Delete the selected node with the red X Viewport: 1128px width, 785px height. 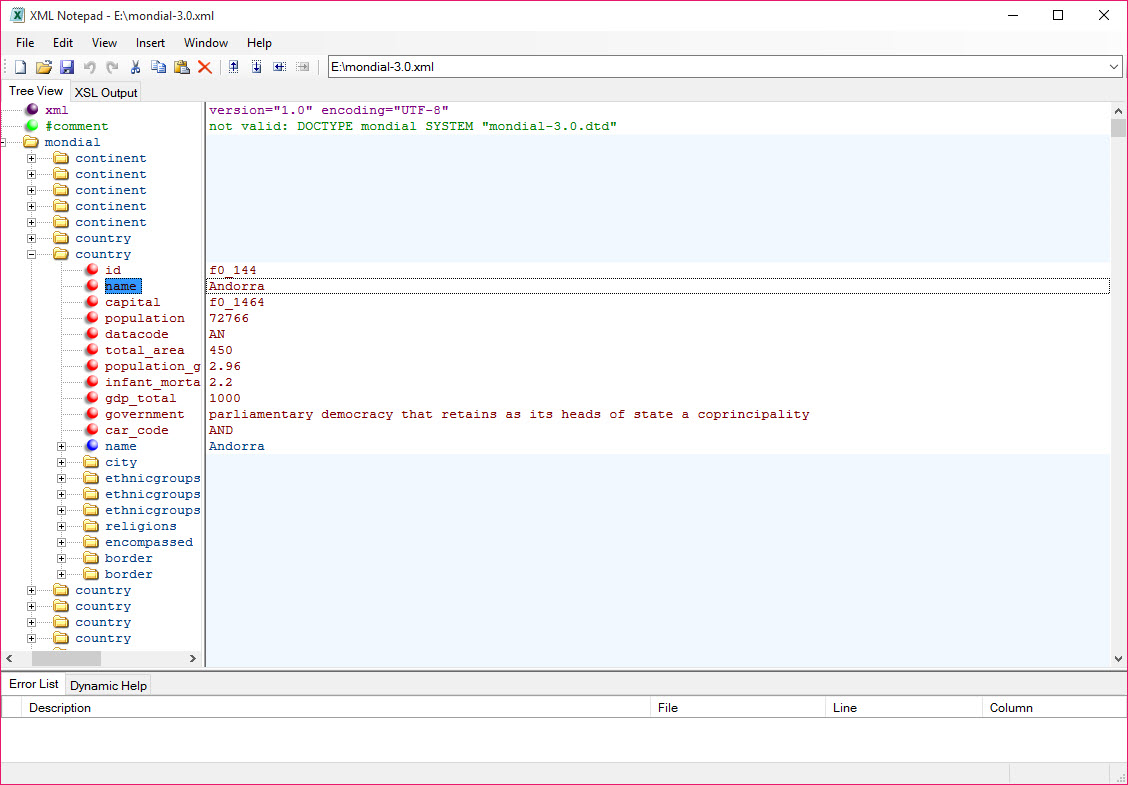(204, 67)
